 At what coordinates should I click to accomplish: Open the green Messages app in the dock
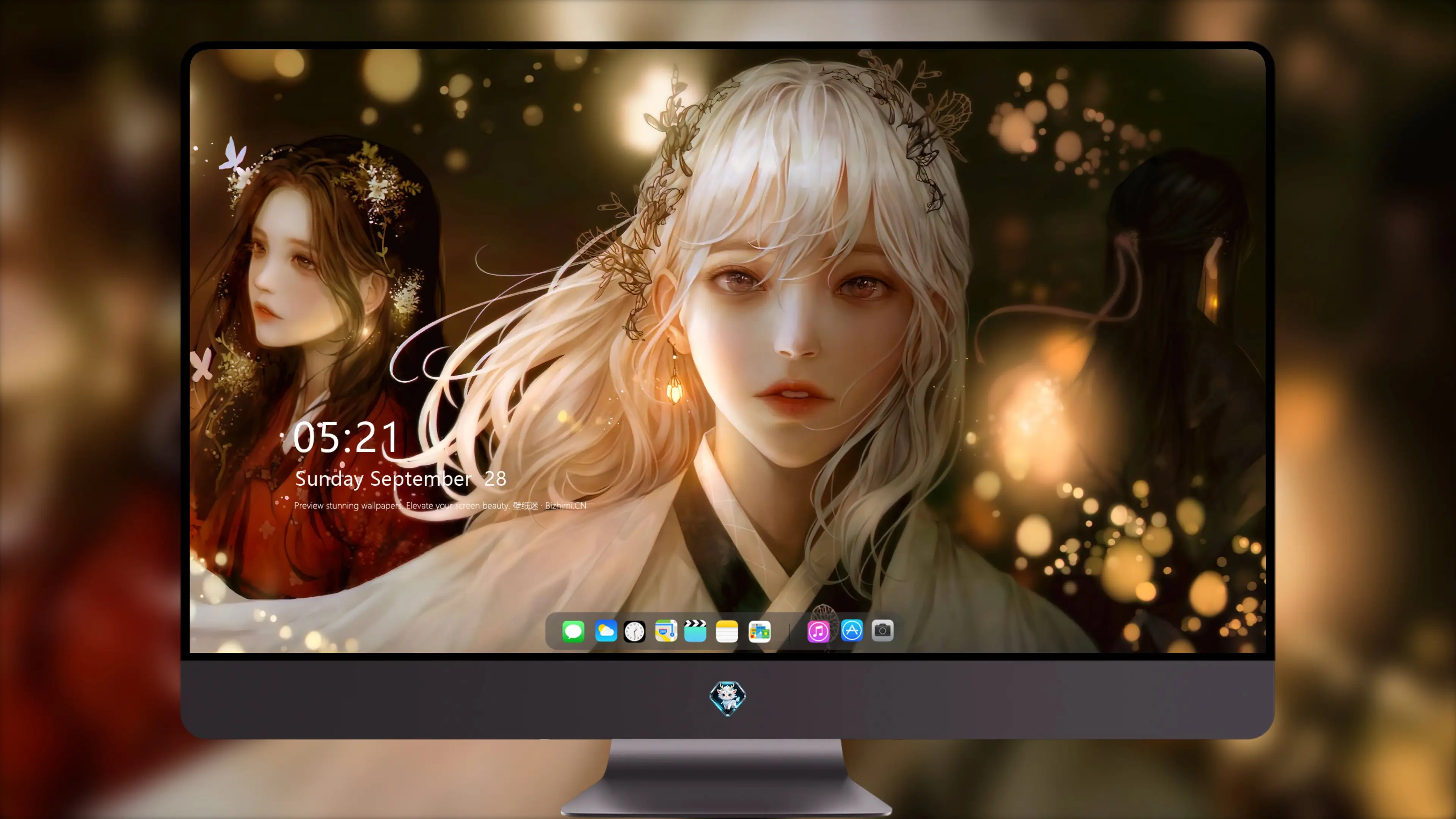pos(573,631)
